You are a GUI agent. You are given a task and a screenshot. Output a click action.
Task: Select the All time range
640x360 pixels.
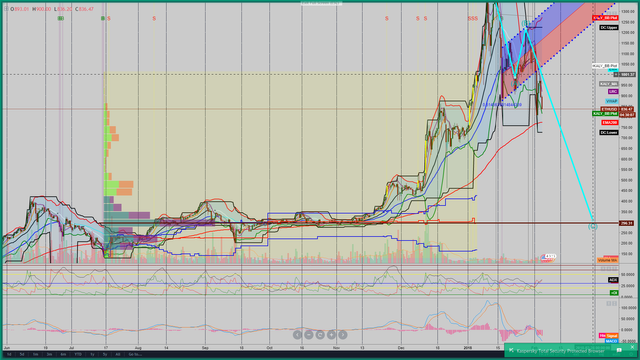coord(118,354)
